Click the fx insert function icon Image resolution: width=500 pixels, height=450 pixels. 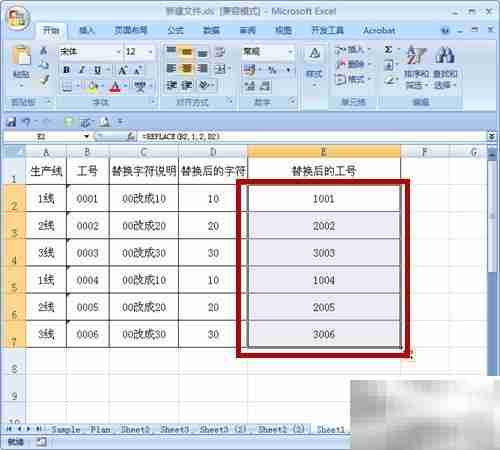pyautogui.click(x=131, y=136)
